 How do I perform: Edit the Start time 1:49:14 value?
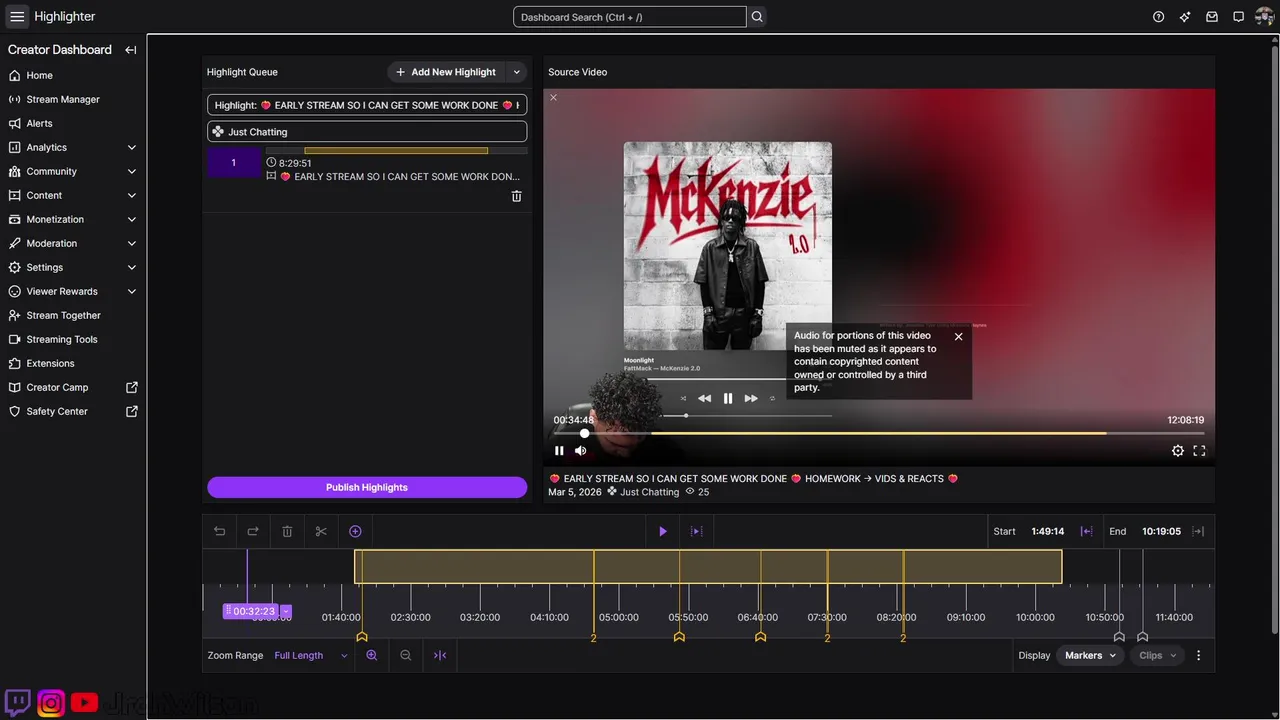(x=1047, y=532)
